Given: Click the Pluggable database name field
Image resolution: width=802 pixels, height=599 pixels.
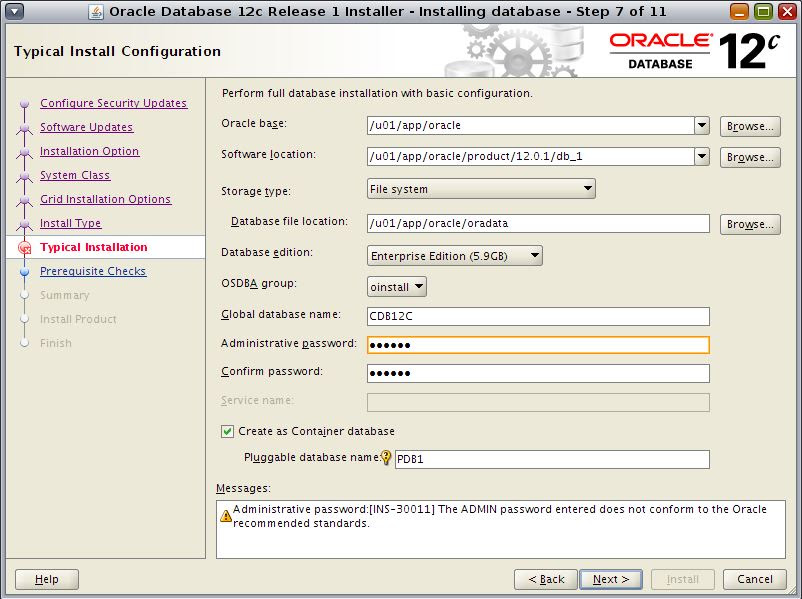Looking at the screenshot, I should tap(552, 459).
